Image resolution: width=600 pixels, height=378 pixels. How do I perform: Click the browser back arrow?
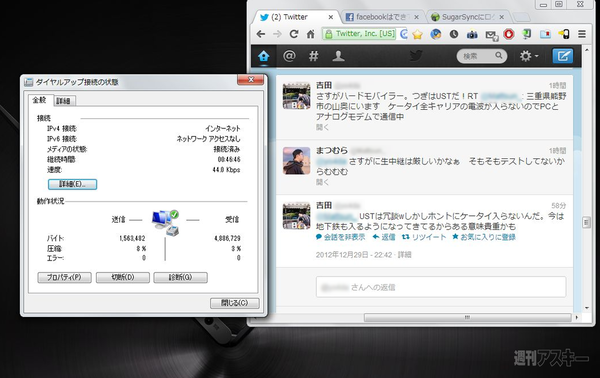(x=261, y=34)
